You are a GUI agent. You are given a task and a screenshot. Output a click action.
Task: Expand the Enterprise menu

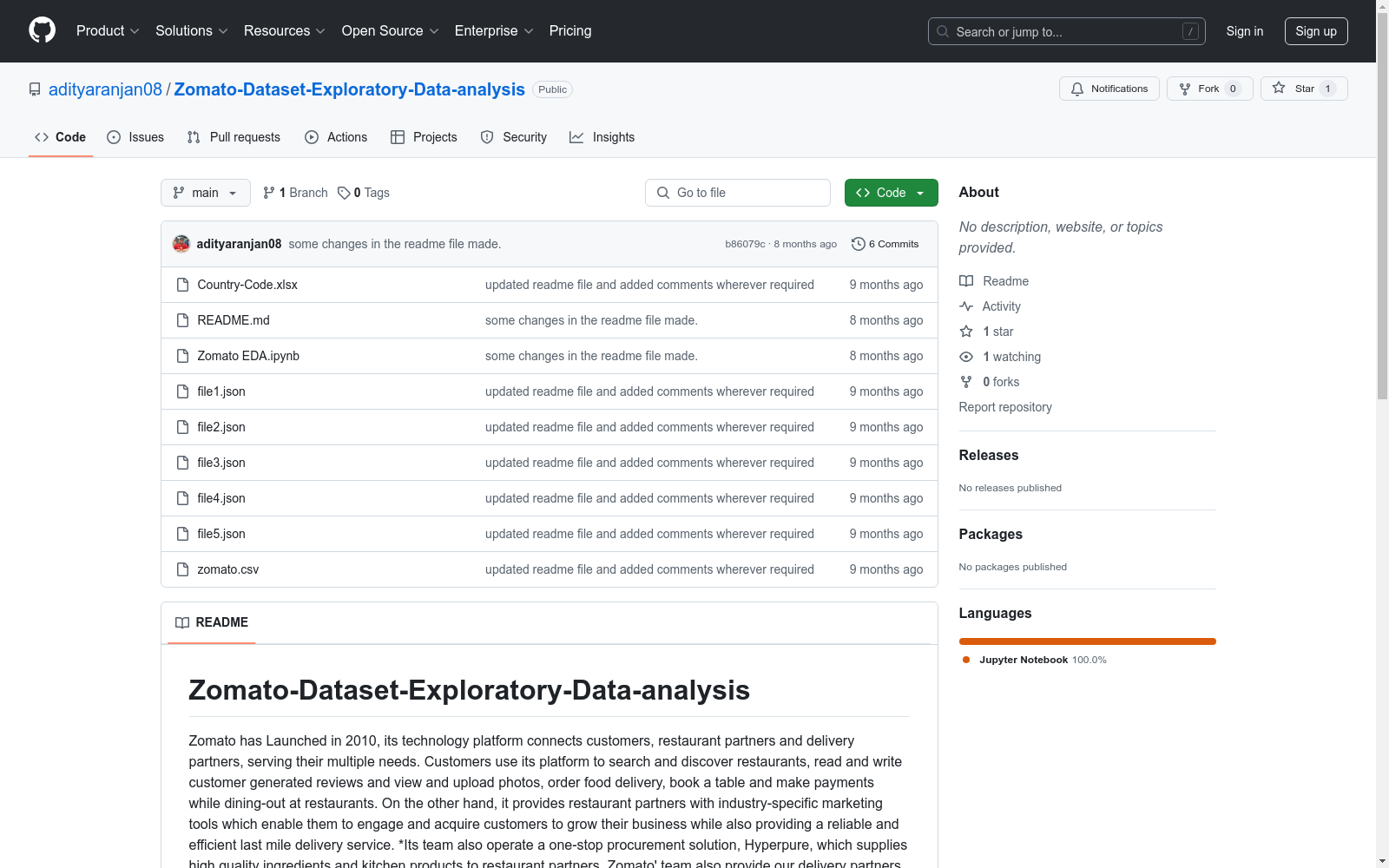click(x=494, y=31)
